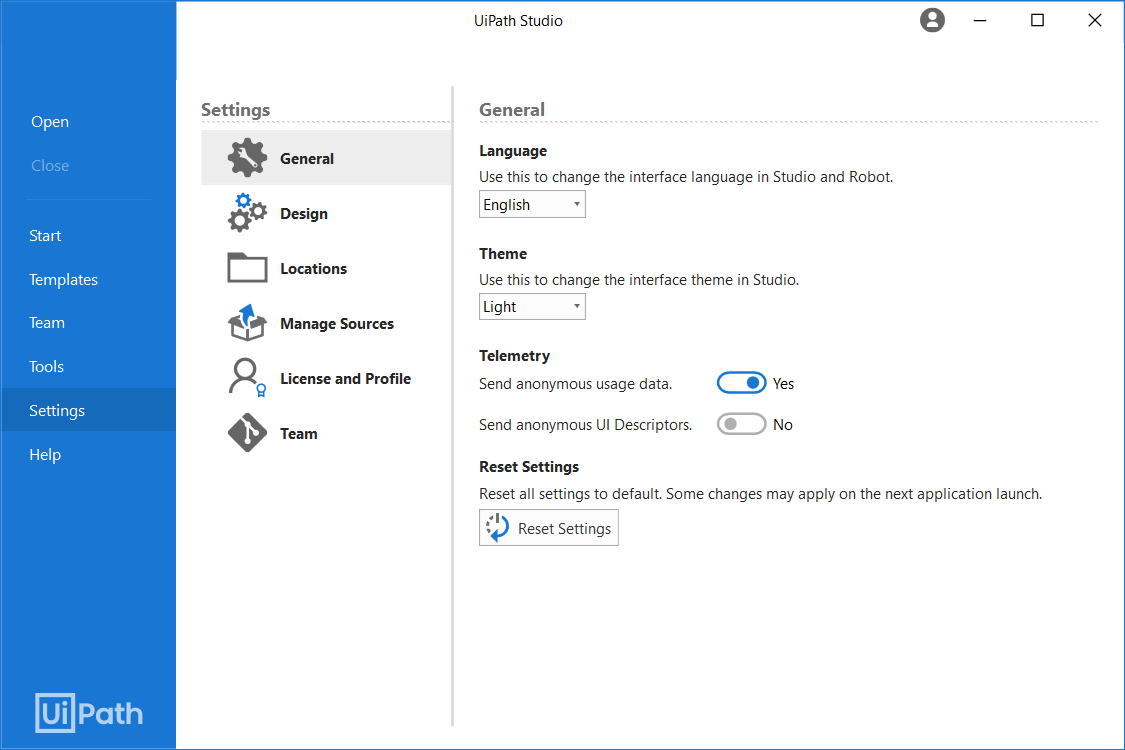Click the 'Send anonymous usage data.' text
The image size is (1125, 750).
point(575,384)
